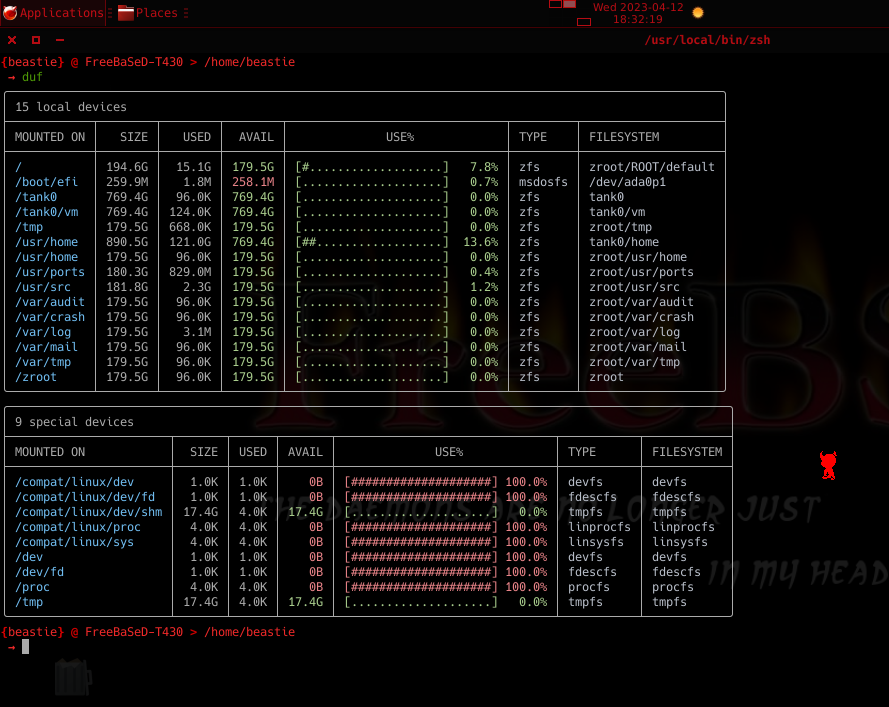Click the red FreeBSD logo beside Applications
This screenshot has width=889, height=707.
coord(10,13)
